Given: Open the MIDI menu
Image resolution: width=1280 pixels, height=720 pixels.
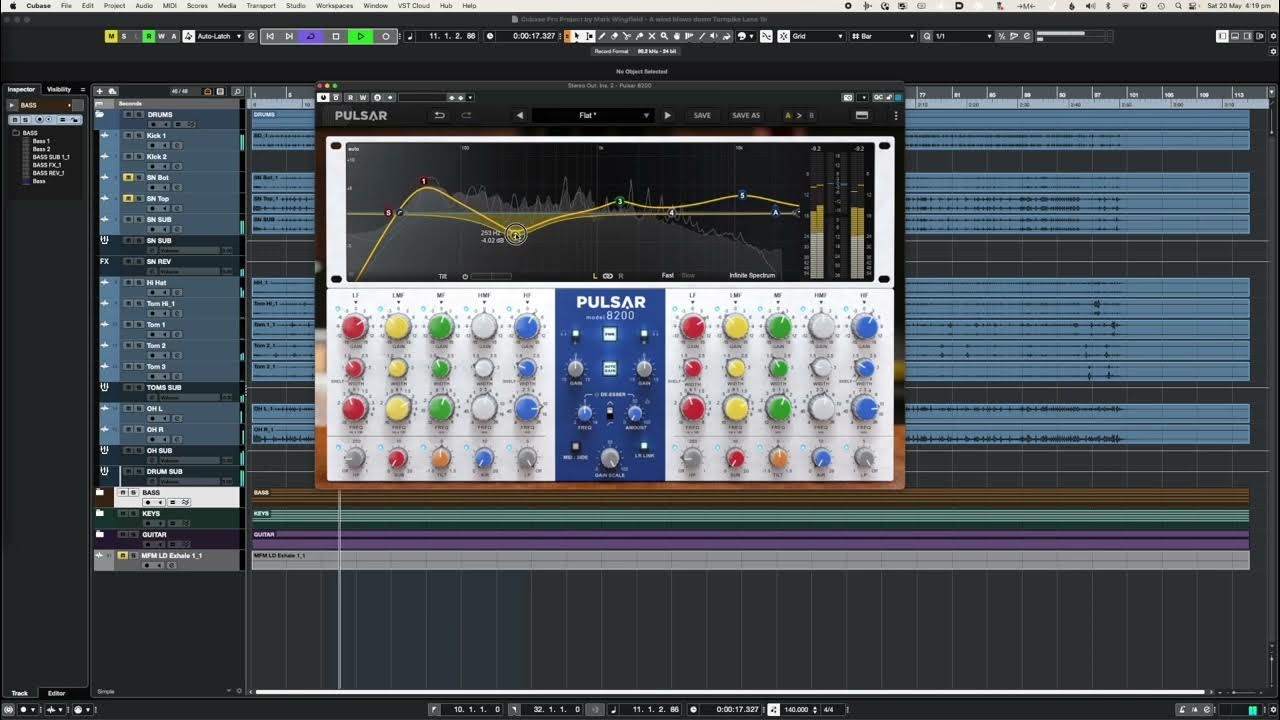Looking at the screenshot, I should (x=169, y=6).
